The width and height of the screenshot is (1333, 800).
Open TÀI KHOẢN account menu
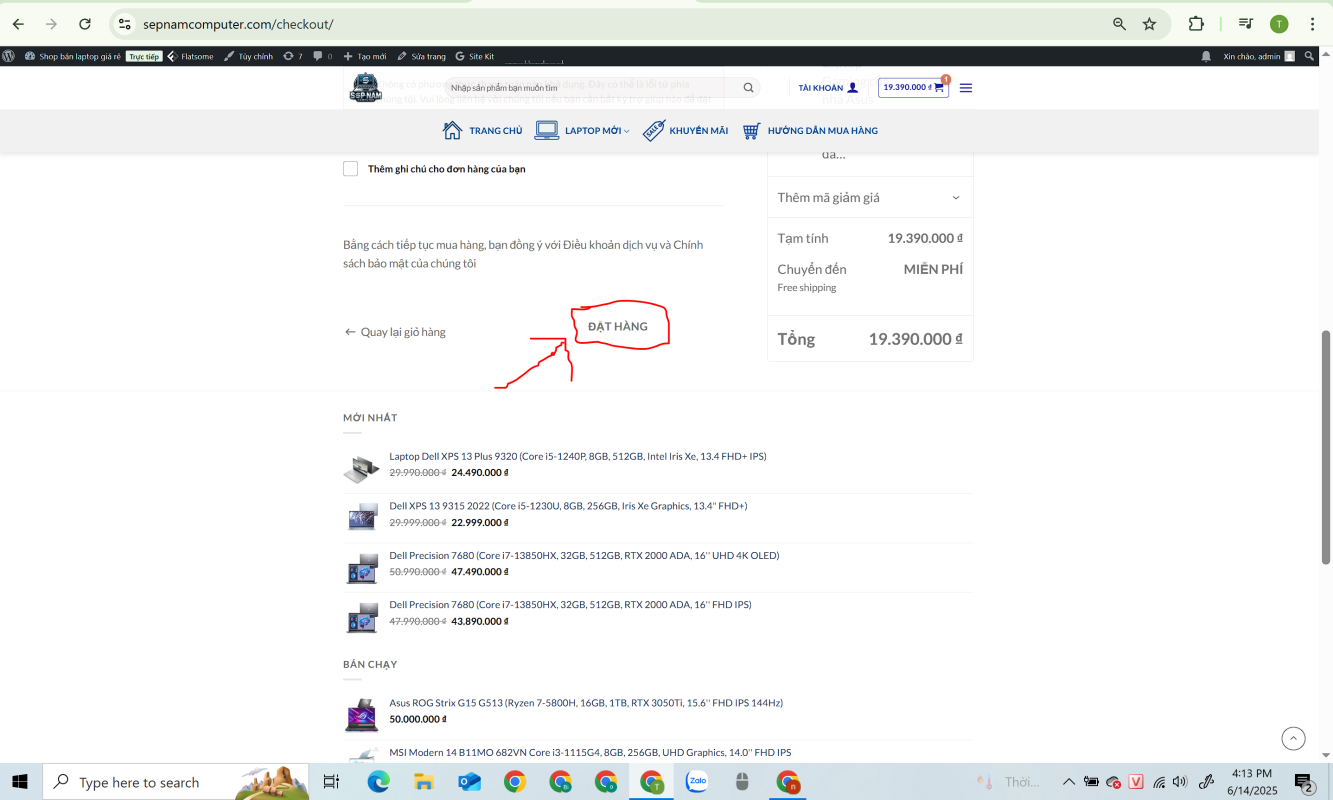click(x=828, y=88)
